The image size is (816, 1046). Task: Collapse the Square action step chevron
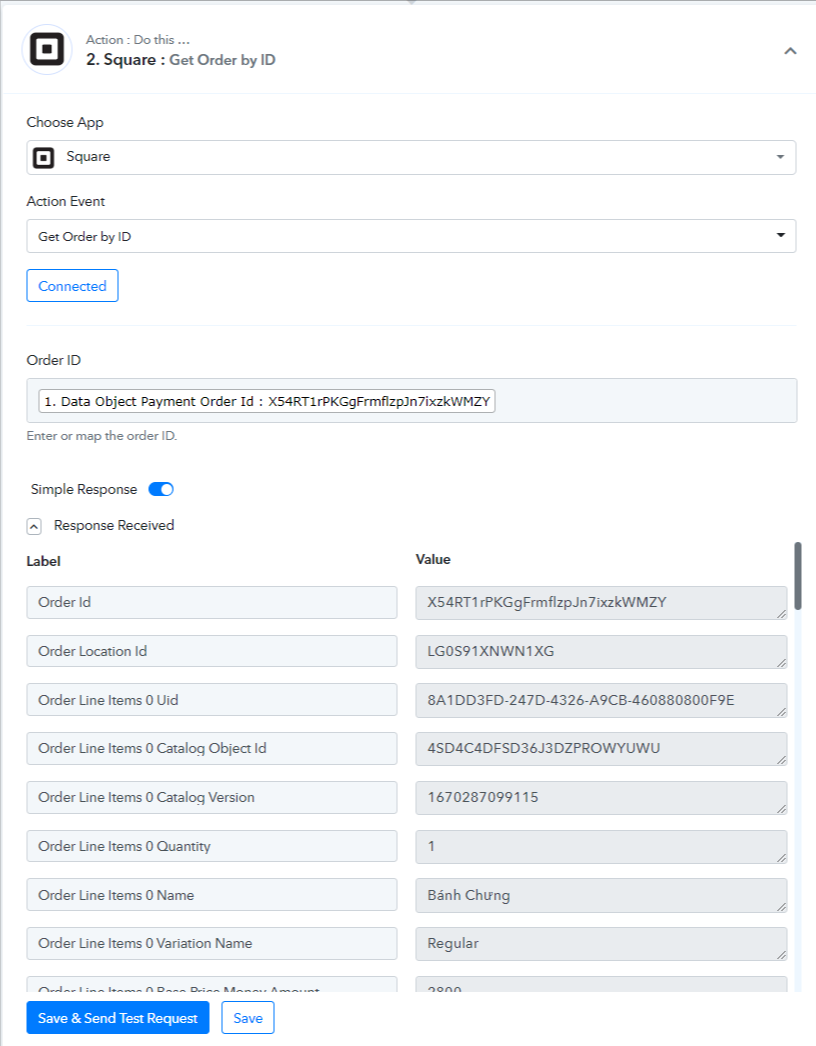pyautogui.click(x=790, y=51)
